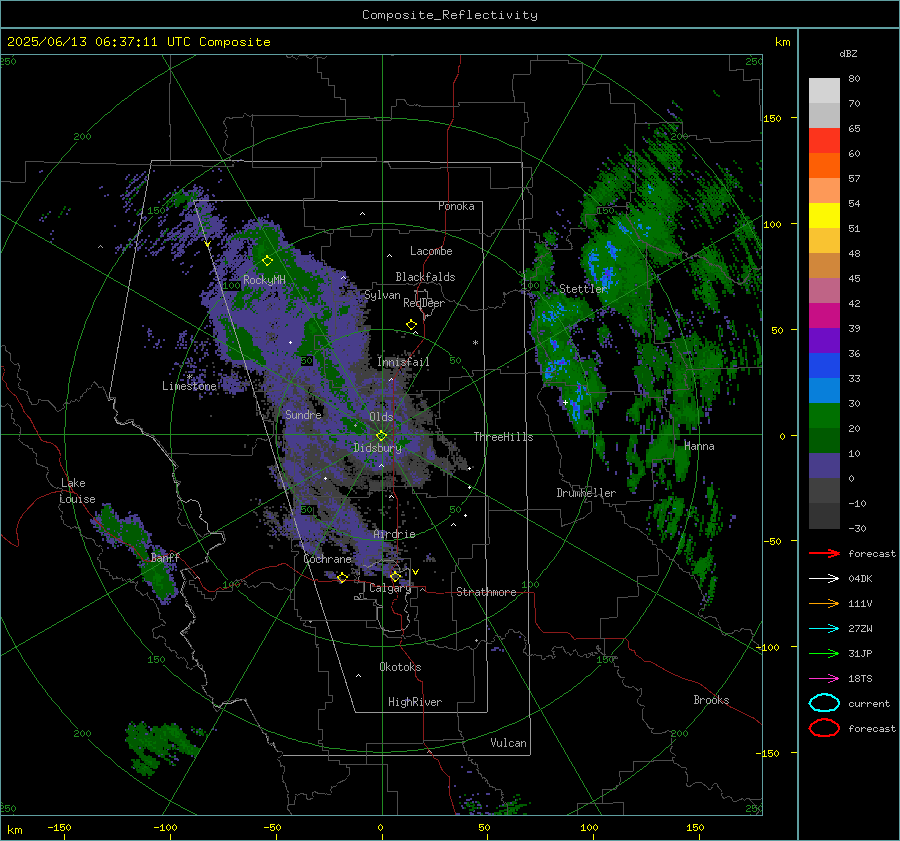This screenshot has height=841, width=900.
Task: Click the Sundre city label
Action: pyautogui.click(x=304, y=414)
